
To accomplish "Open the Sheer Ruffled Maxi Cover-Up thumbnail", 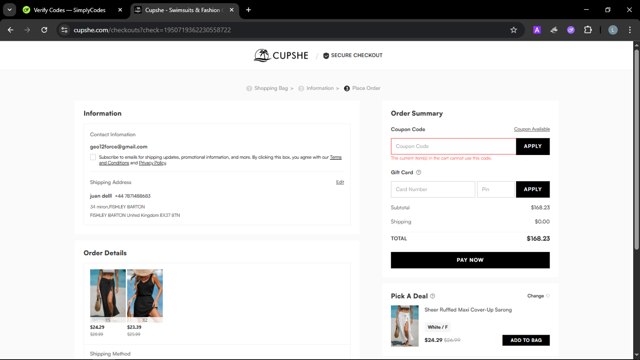I will [x=404, y=326].
